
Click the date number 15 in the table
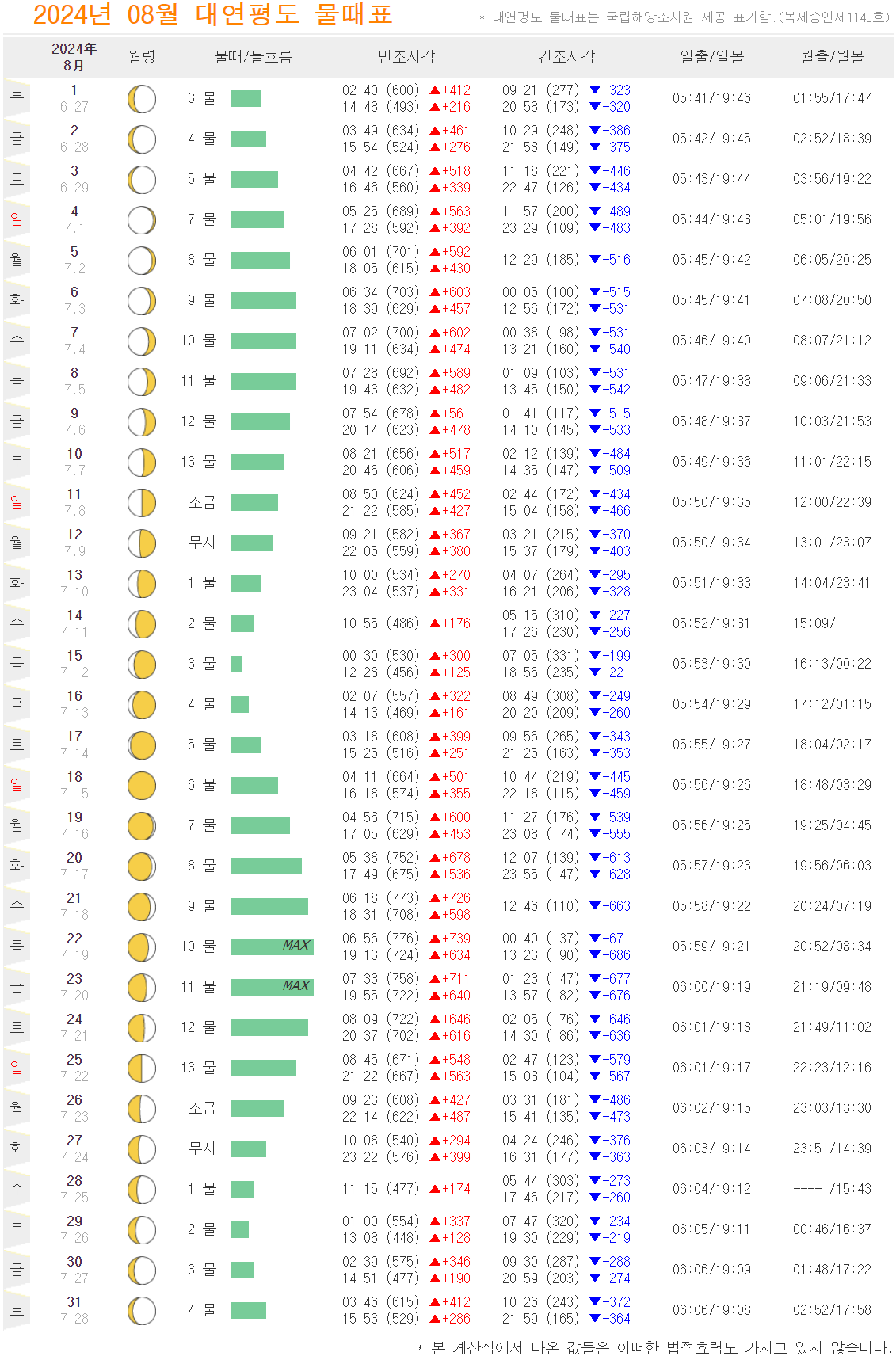click(74, 657)
